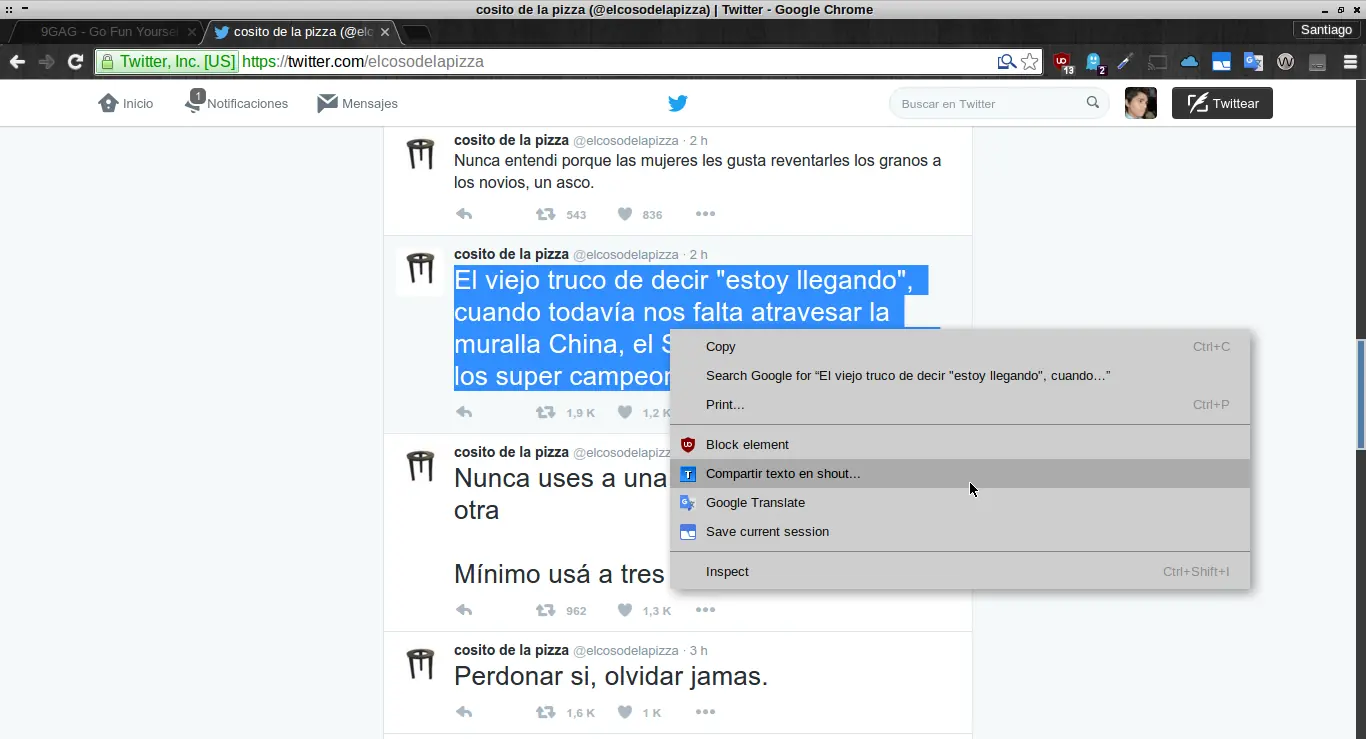
Task: Open the Session Buddy extension icon
Action: point(1221,62)
